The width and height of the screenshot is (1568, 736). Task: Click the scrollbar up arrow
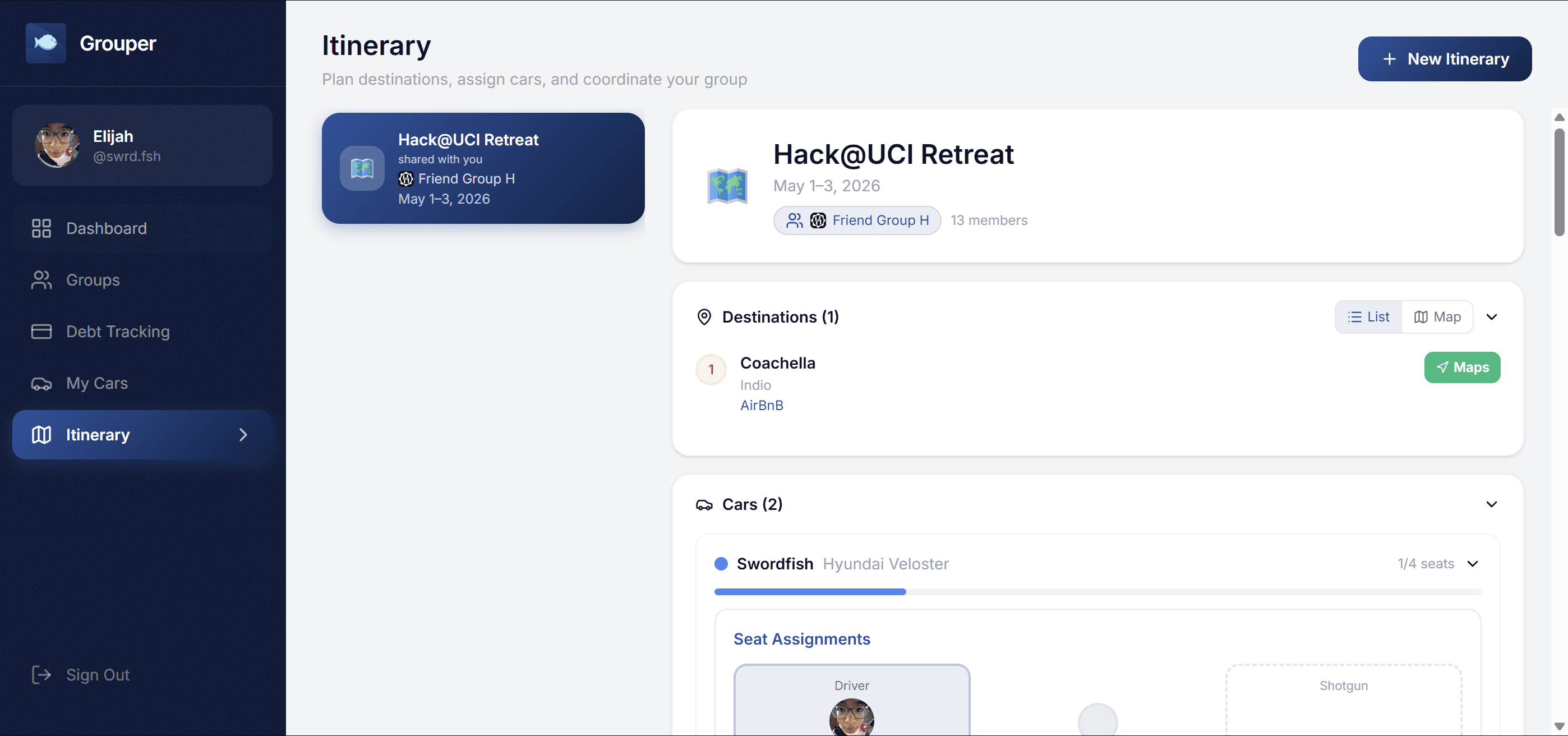(1560, 117)
